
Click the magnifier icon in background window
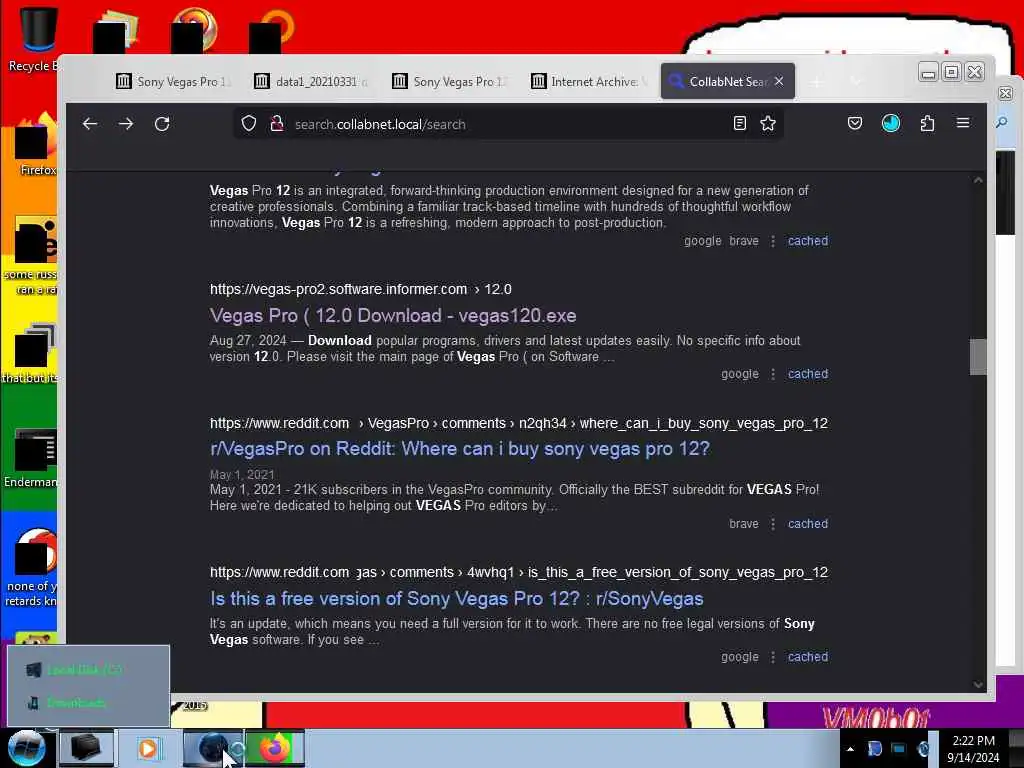(1002, 122)
